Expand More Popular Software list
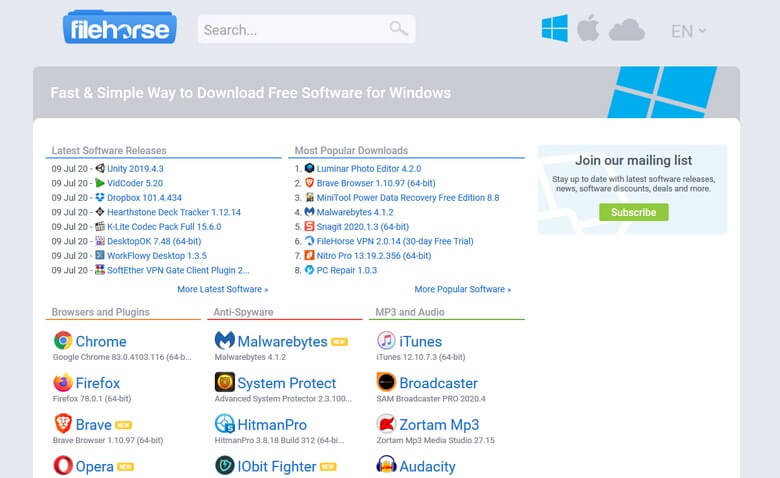The width and height of the screenshot is (780, 478). point(462,289)
